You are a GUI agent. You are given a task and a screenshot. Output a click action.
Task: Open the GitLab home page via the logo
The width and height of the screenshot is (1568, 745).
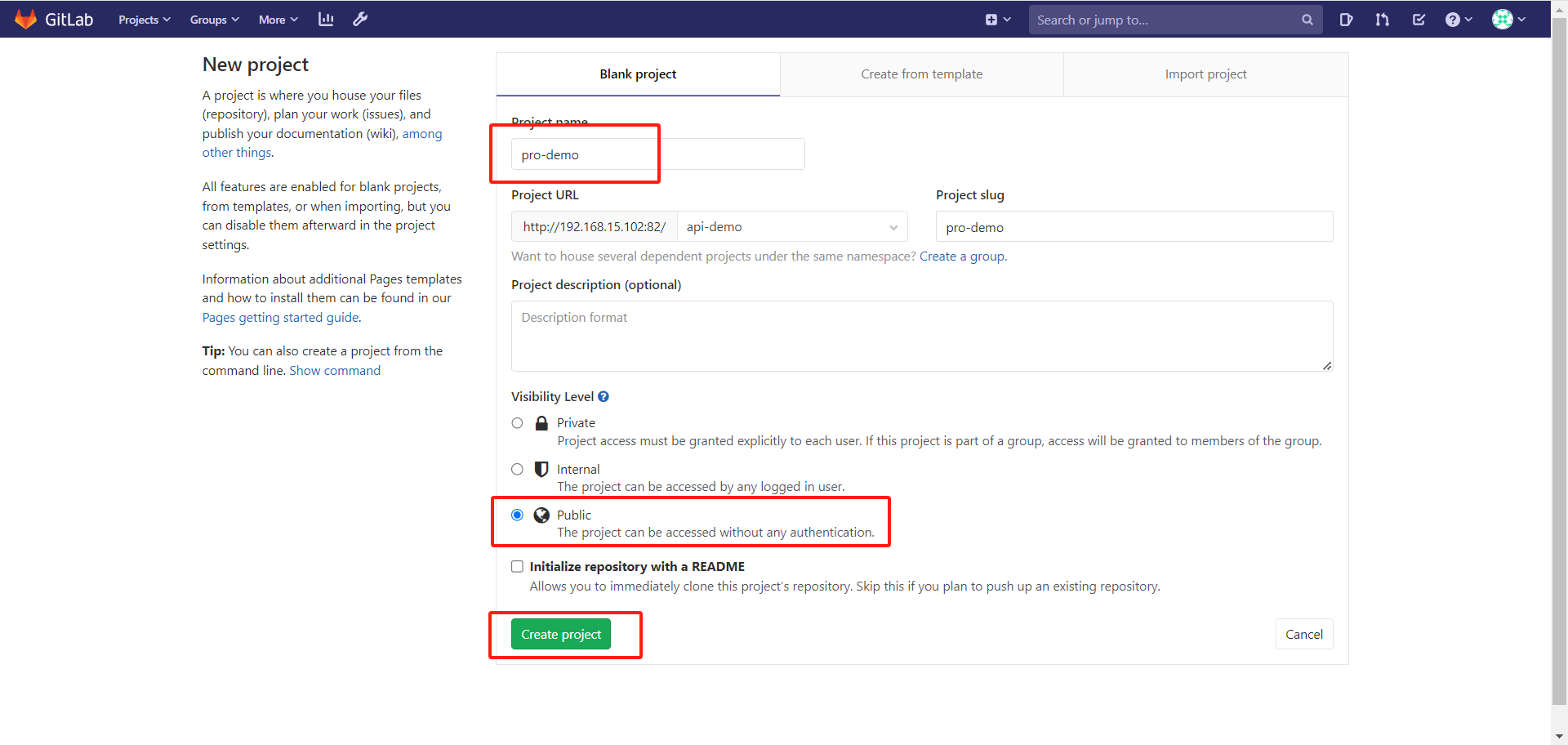click(x=54, y=19)
